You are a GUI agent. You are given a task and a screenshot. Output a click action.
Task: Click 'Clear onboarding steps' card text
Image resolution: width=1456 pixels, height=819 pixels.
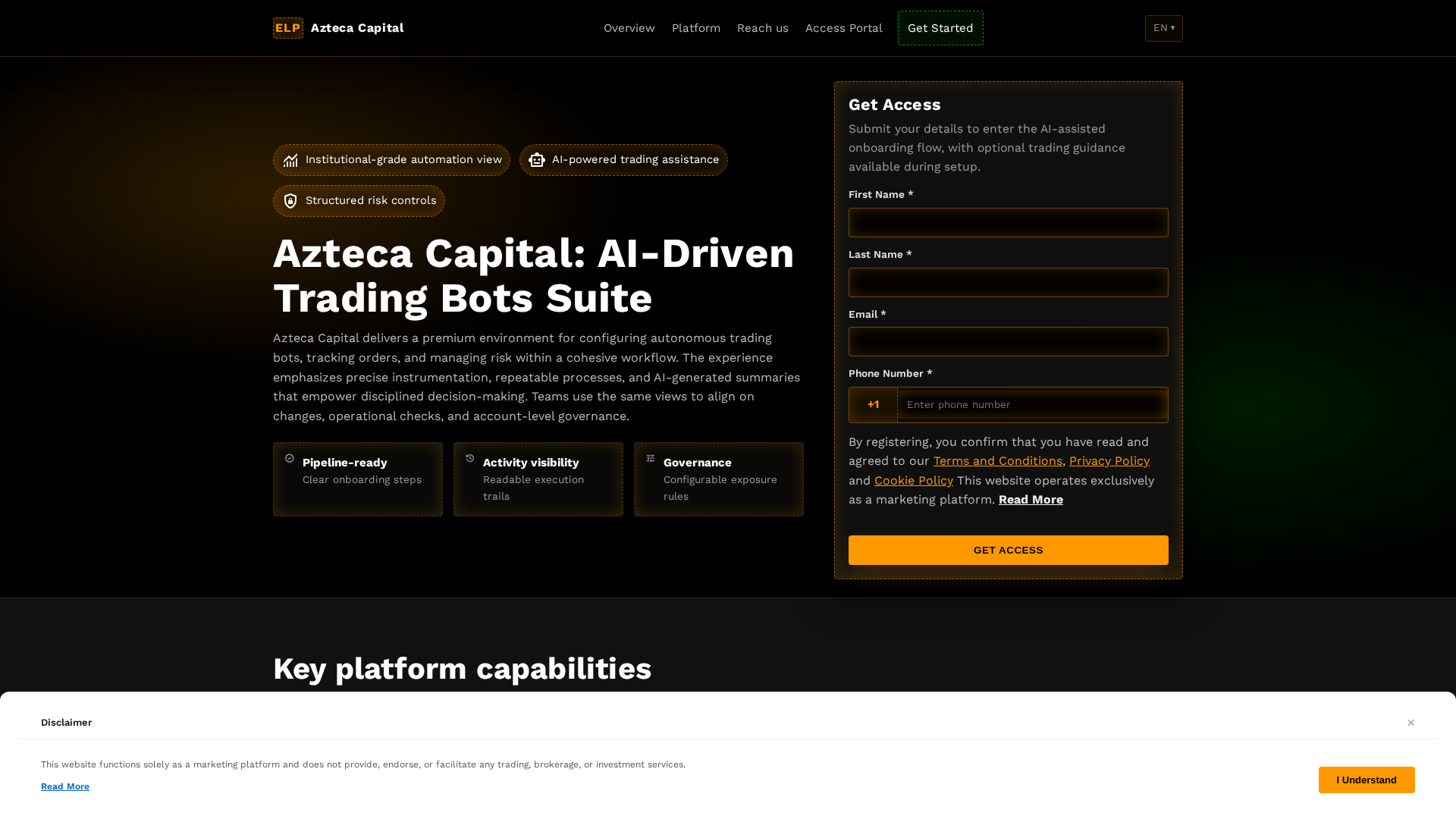click(x=362, y=480)
